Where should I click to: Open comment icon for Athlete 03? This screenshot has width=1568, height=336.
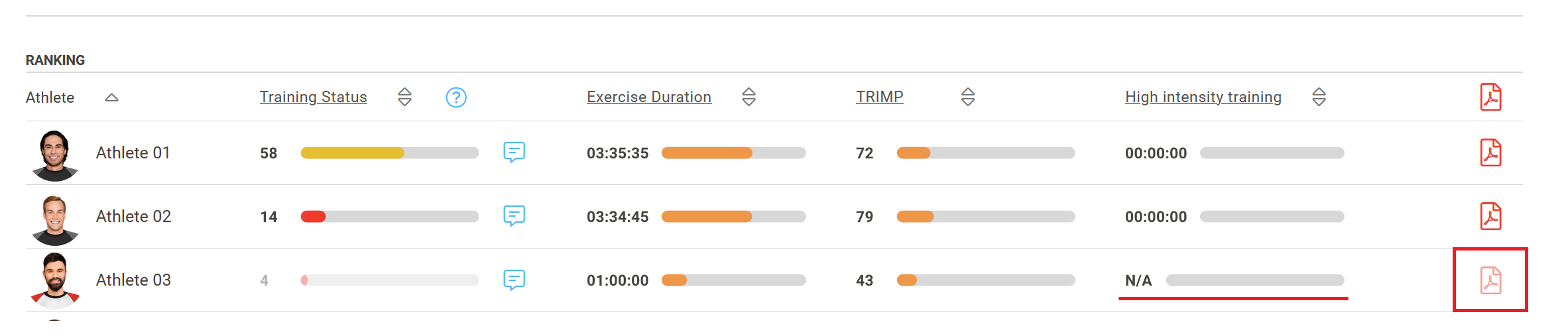coord(514,280)
